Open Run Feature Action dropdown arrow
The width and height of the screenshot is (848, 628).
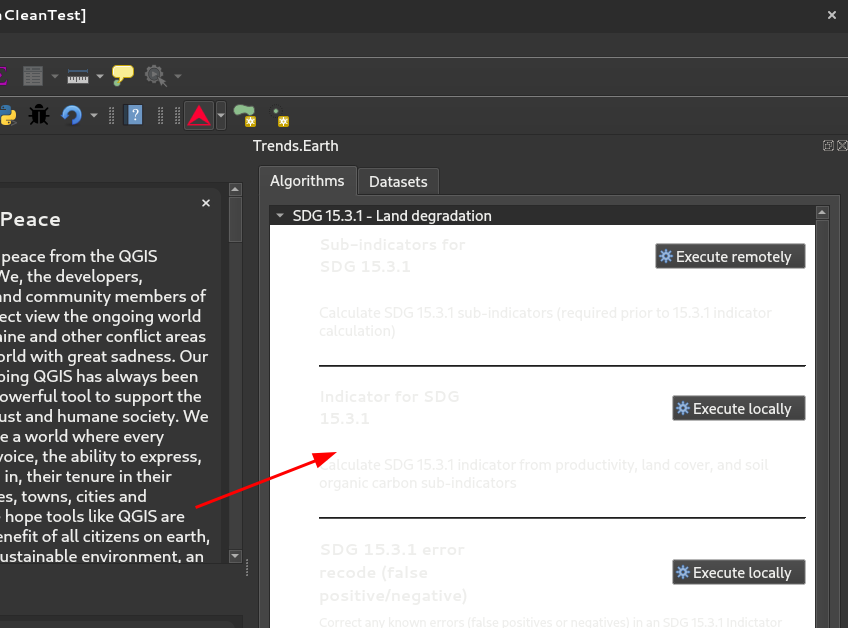177,76
